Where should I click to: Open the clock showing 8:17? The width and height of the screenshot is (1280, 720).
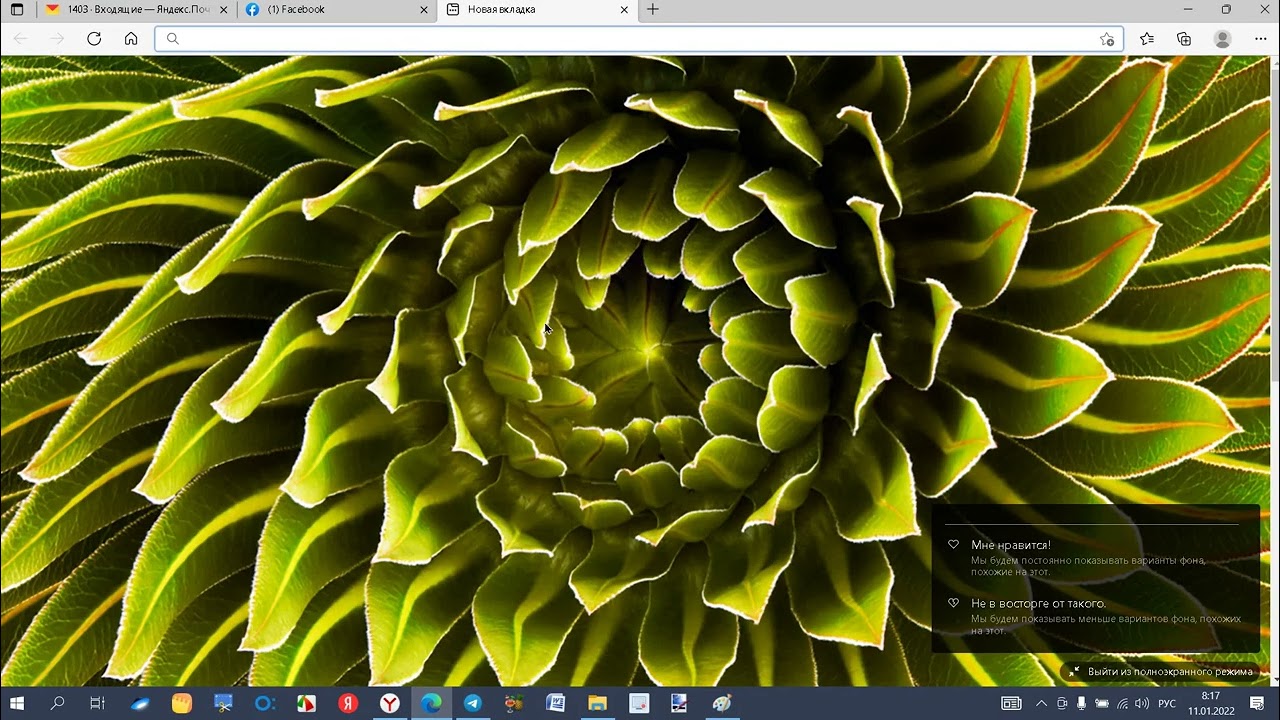(x=1211, y=704)
